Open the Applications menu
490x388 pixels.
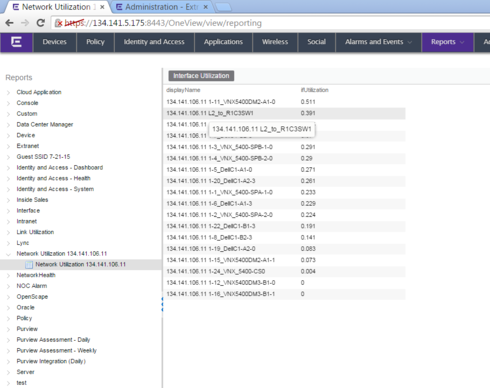pyautogui.click(x=223, y=42)
